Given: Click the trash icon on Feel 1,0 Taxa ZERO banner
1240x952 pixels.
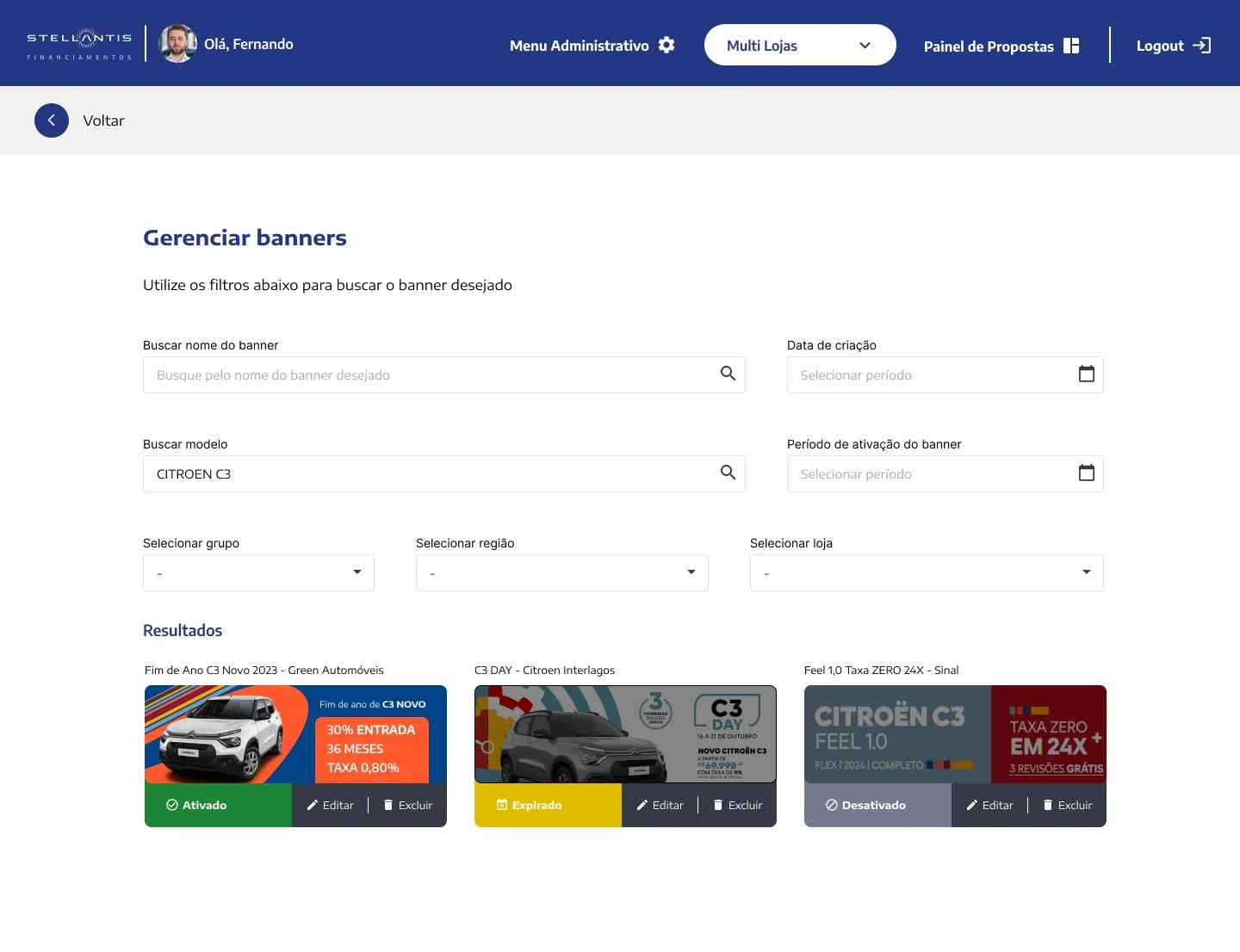Looking at the screenshot, I should [1048, 805].
